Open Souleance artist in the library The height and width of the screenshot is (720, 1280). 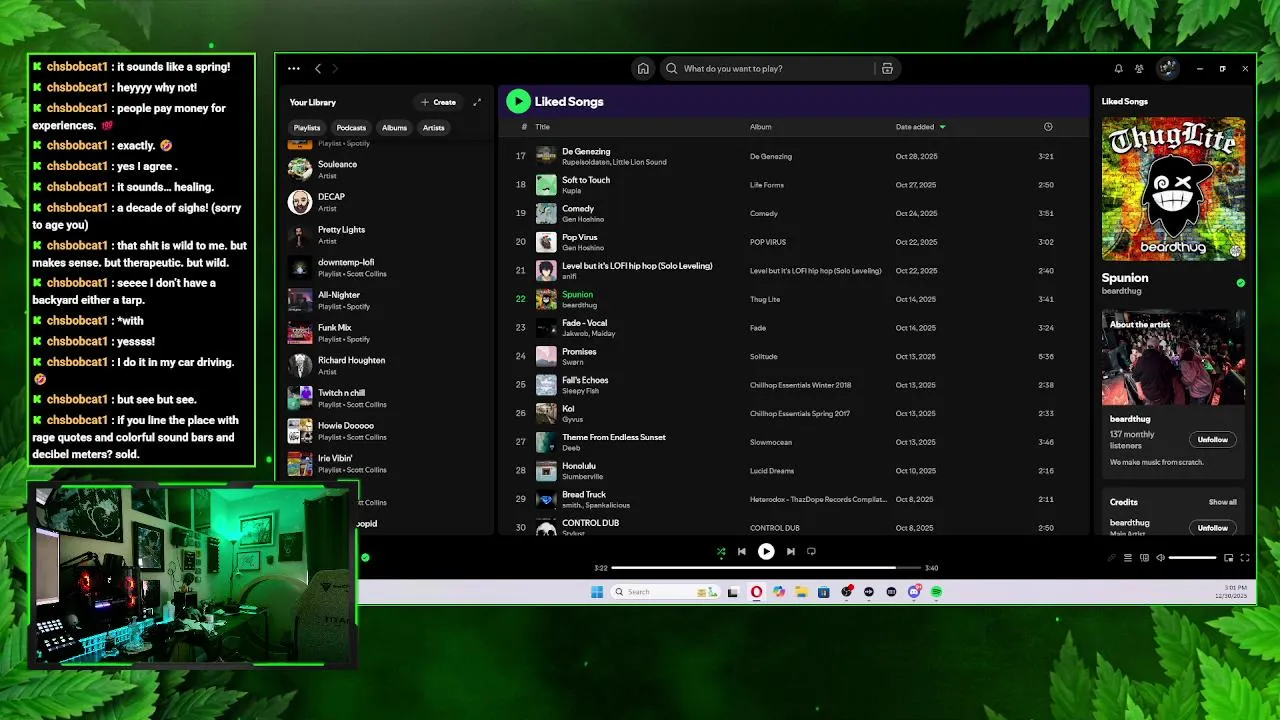click(388, 169)
